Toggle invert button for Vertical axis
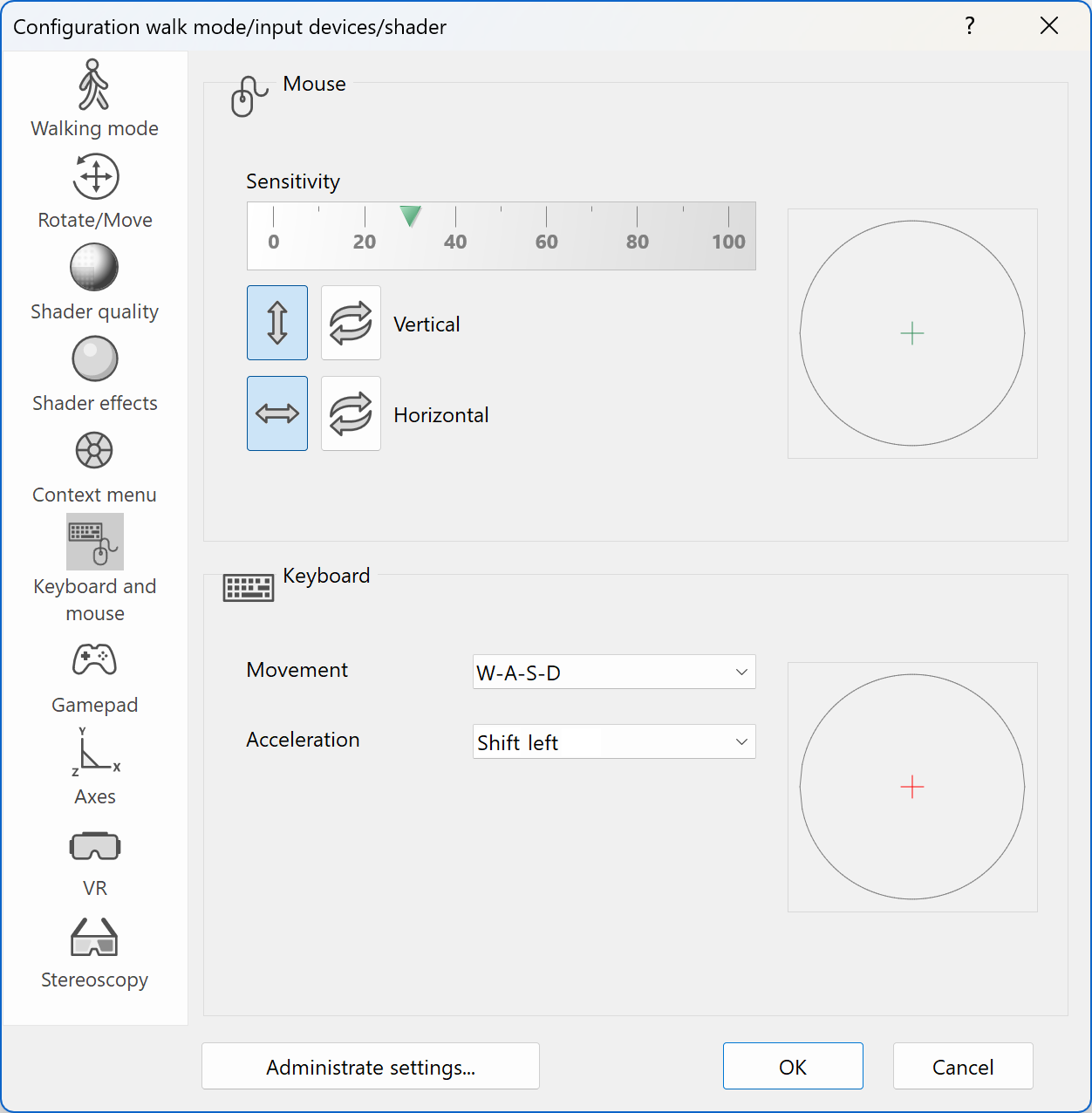1092x1113 pixels. pos(351,323)
